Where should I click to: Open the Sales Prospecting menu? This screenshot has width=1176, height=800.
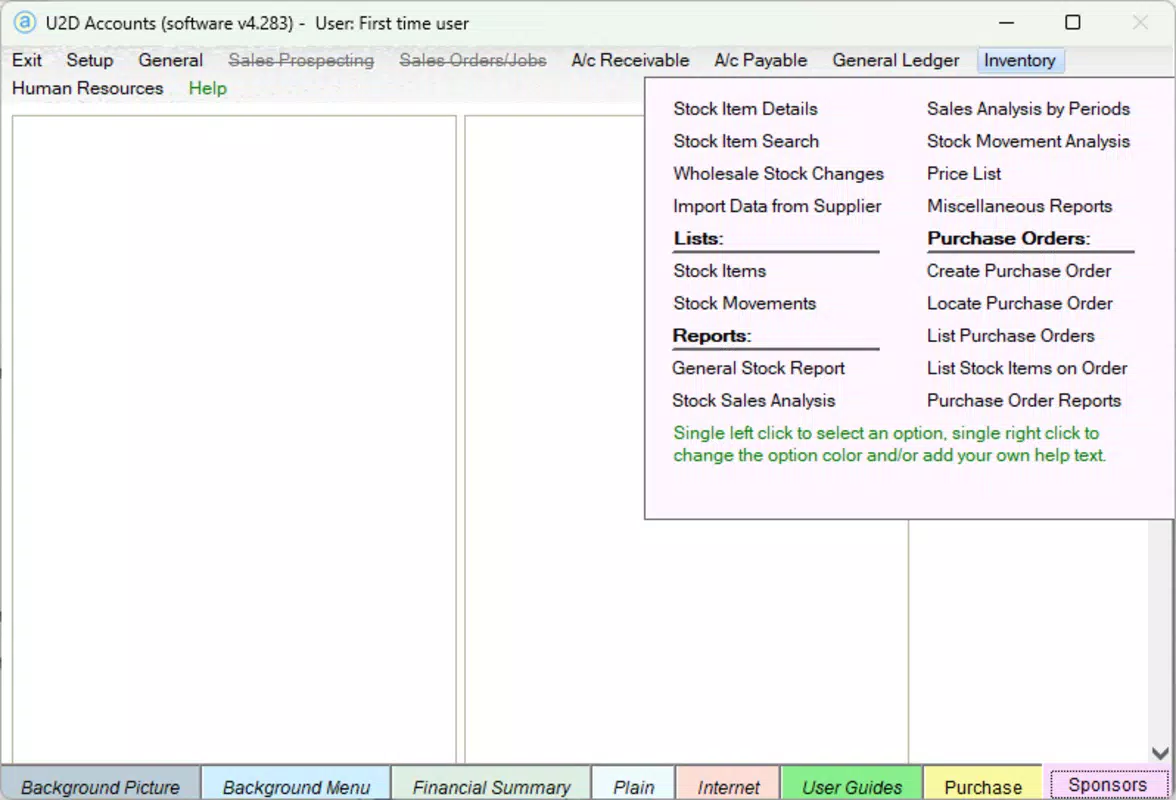(301, 60)
